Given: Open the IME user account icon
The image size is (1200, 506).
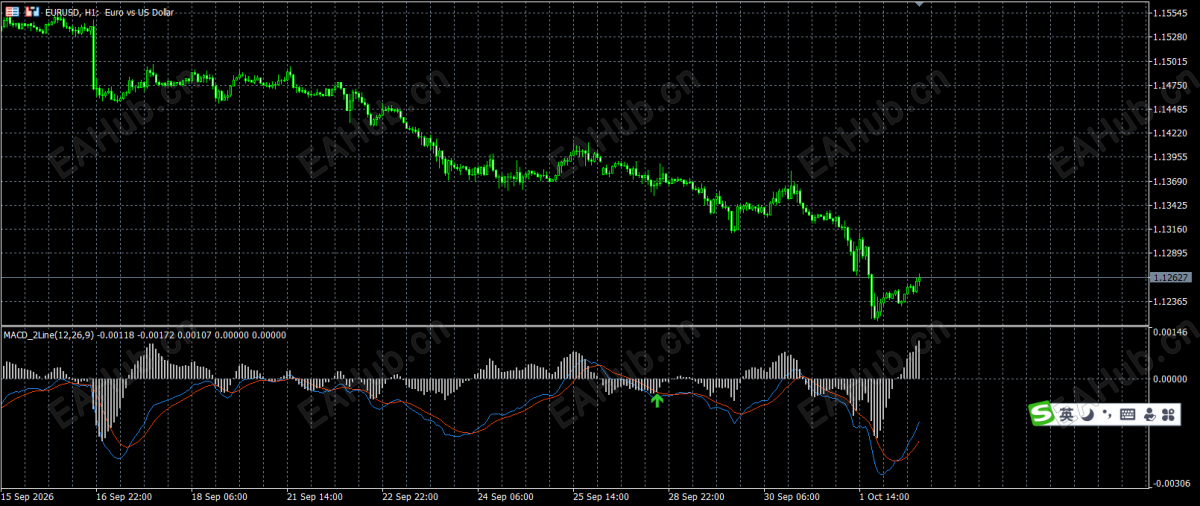Looking at the screenshot, I should coord(1149,414).
